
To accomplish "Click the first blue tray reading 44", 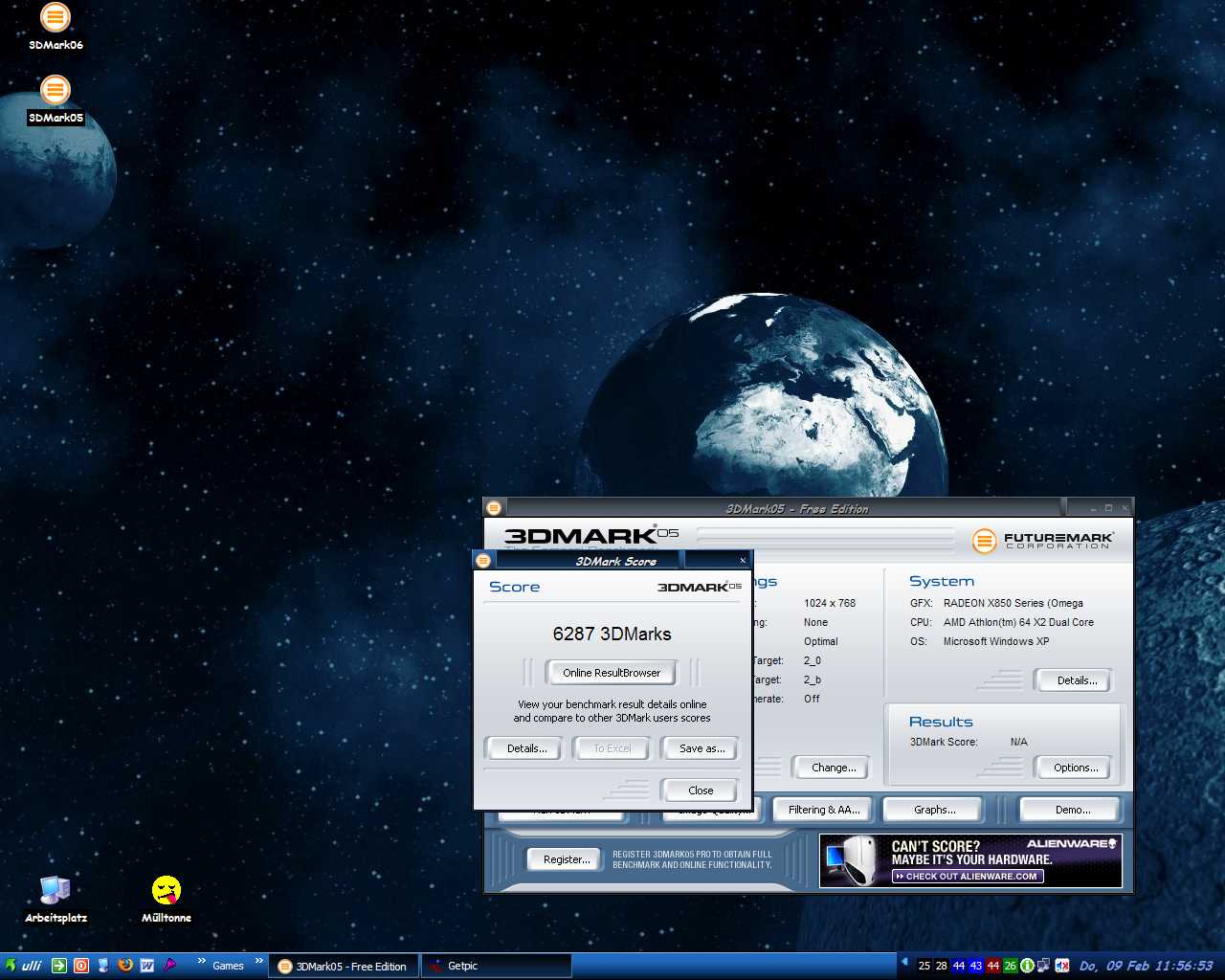I will (x=959, y=966).
